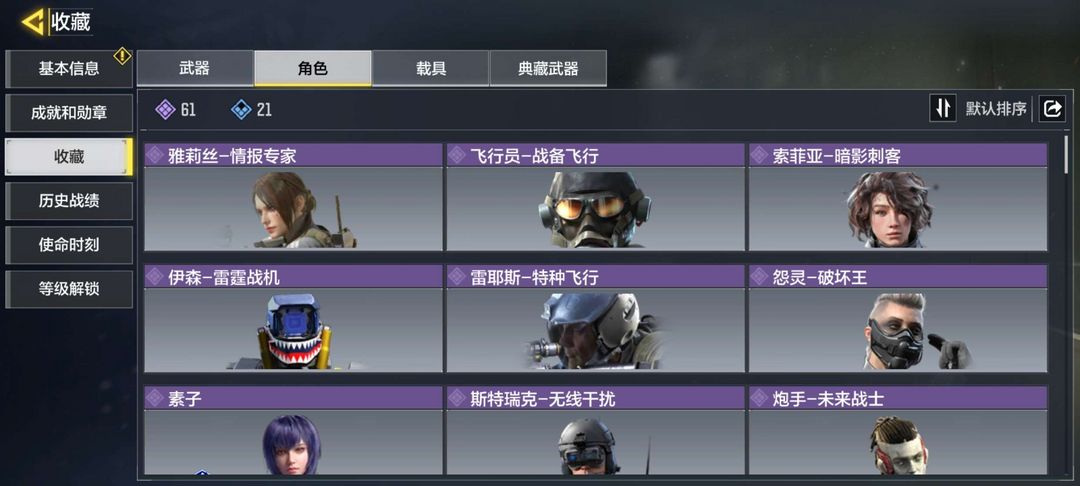Image resolution: width=1080 pixels, height=486 pixels.
Task: Select the 飞行员-战备飞行 character portrait
Action: point(595,209)
